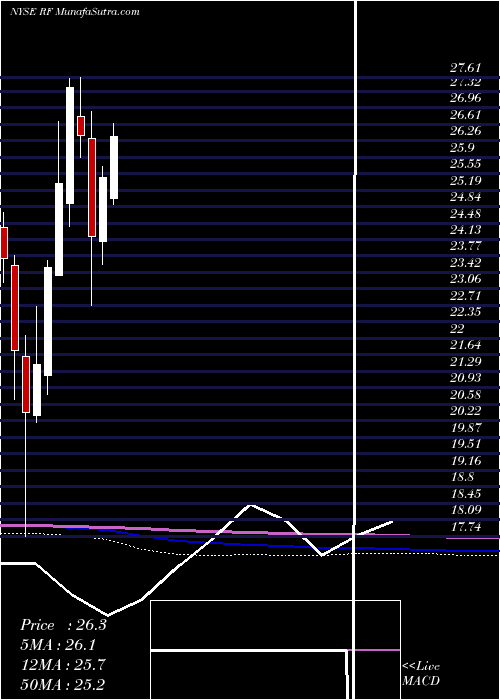
Task: Click the 25.19 price axis label
Action: 465,180
